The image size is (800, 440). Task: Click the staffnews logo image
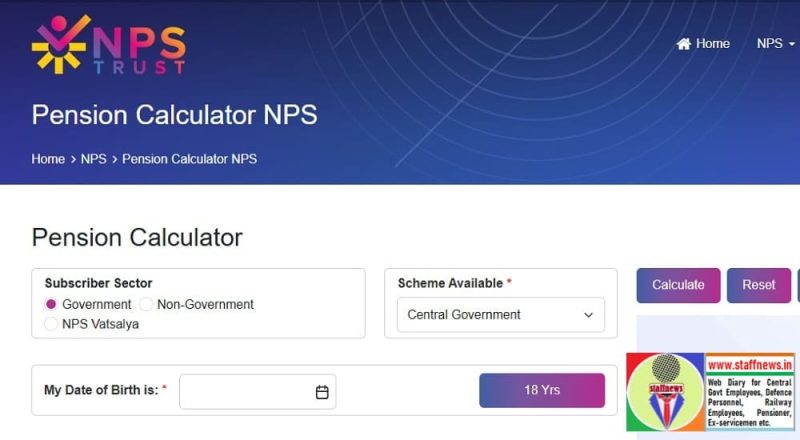point(665,392)
